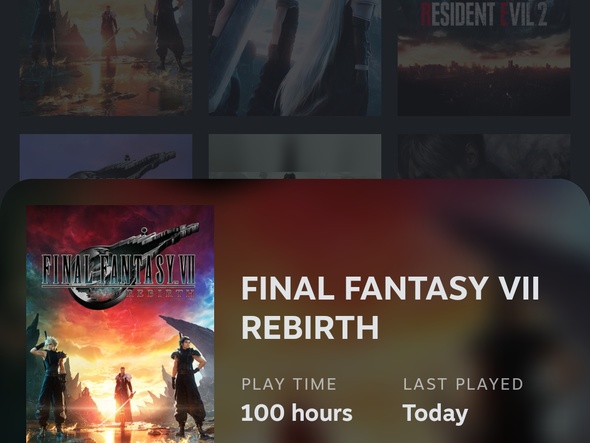Tap the PLAY TIME label
This screenshot has width=590, height=443.
point(289,384)
